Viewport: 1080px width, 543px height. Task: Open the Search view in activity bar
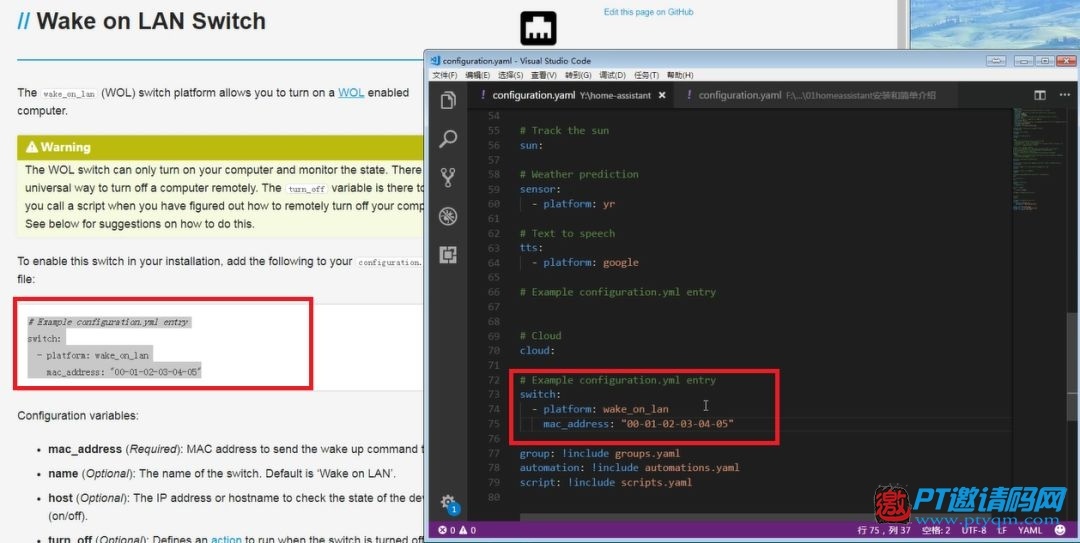448,139
